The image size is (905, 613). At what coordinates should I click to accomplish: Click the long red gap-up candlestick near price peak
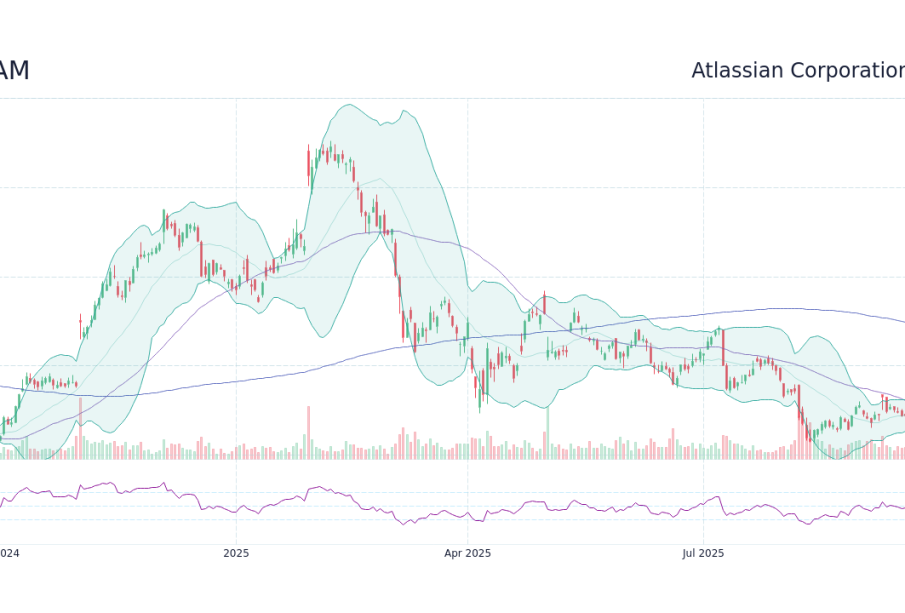pyautogui.click(x=308, y=166)
